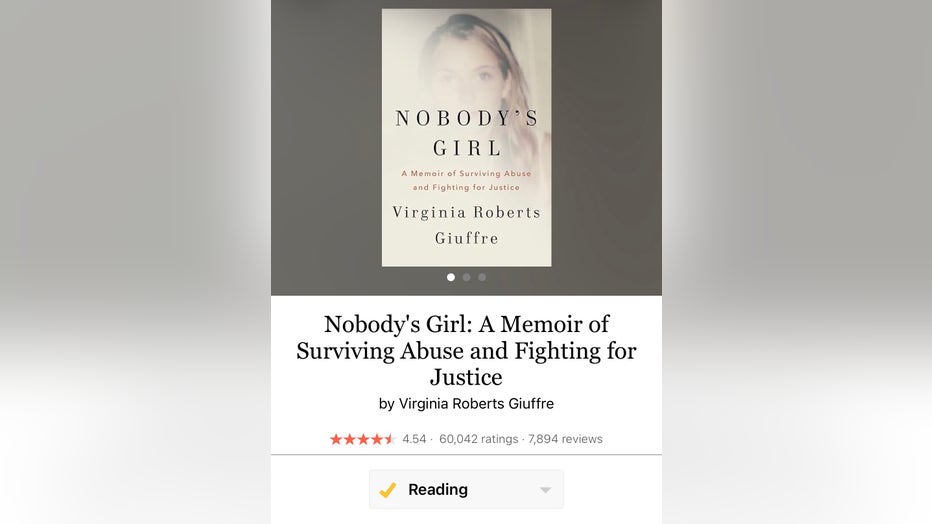Screen dimensions: 932x524
Task: Select the half-filled fifth rating star
Action: coord(390,439)
